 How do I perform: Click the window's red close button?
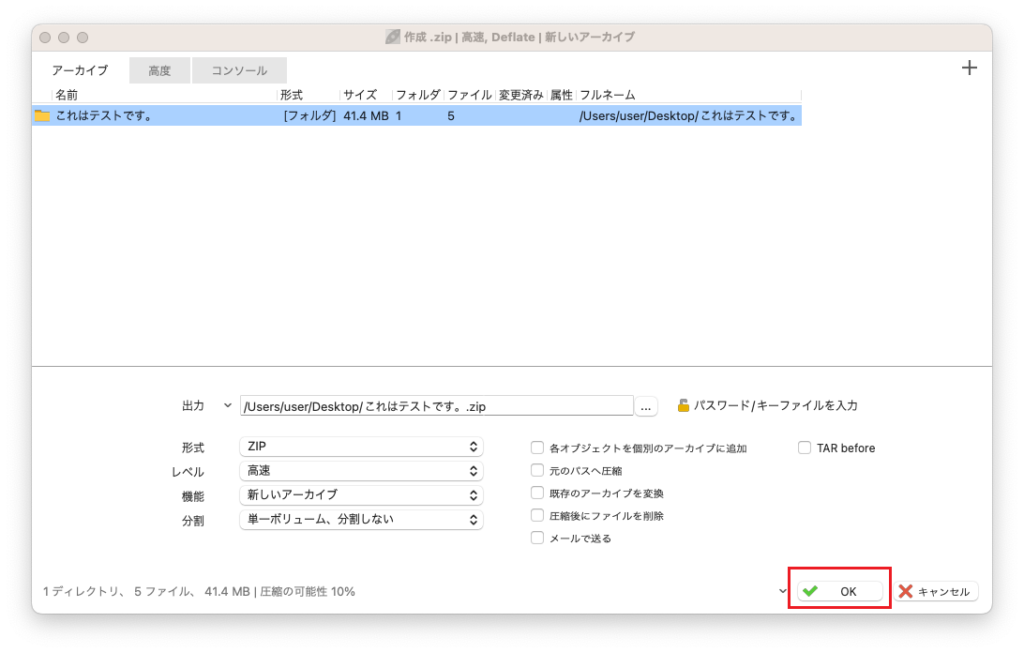tap(45, 37)
